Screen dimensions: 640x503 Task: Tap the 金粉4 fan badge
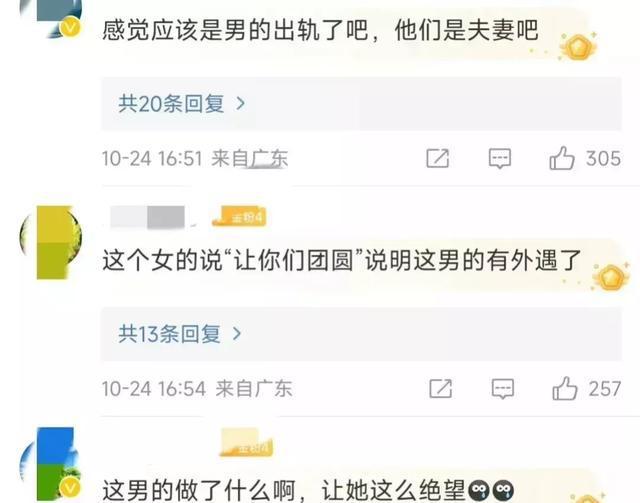click(239, 216)
